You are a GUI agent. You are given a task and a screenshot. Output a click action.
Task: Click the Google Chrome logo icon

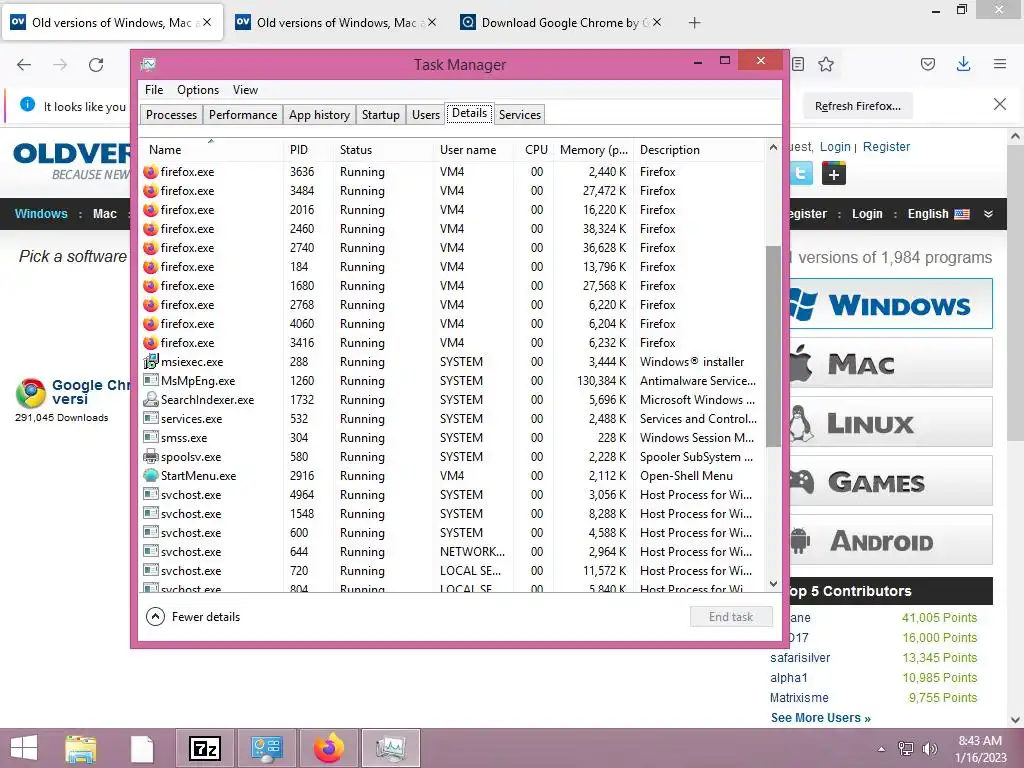[31, 392]
